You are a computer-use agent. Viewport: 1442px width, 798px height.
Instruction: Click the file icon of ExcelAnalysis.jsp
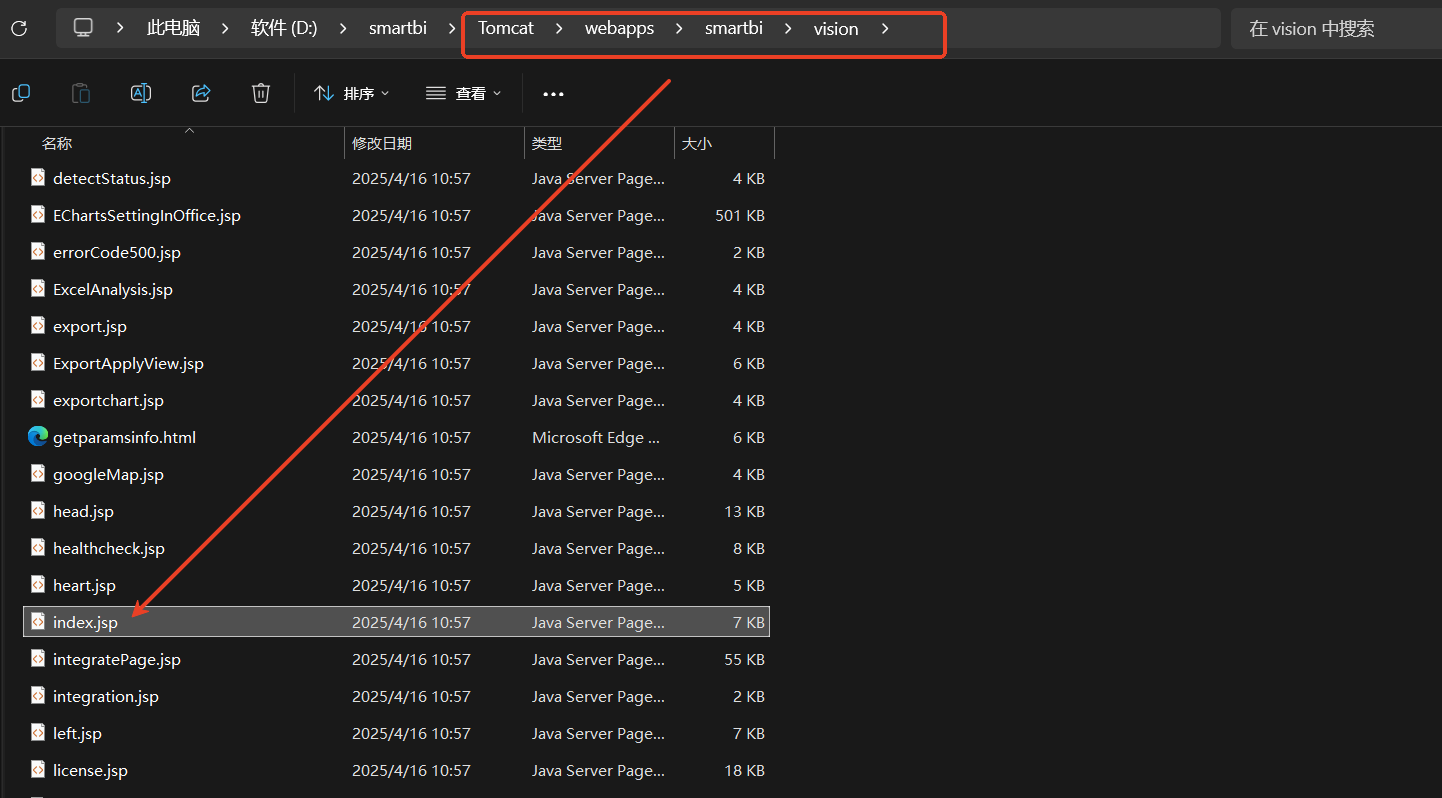pos(38,289)
